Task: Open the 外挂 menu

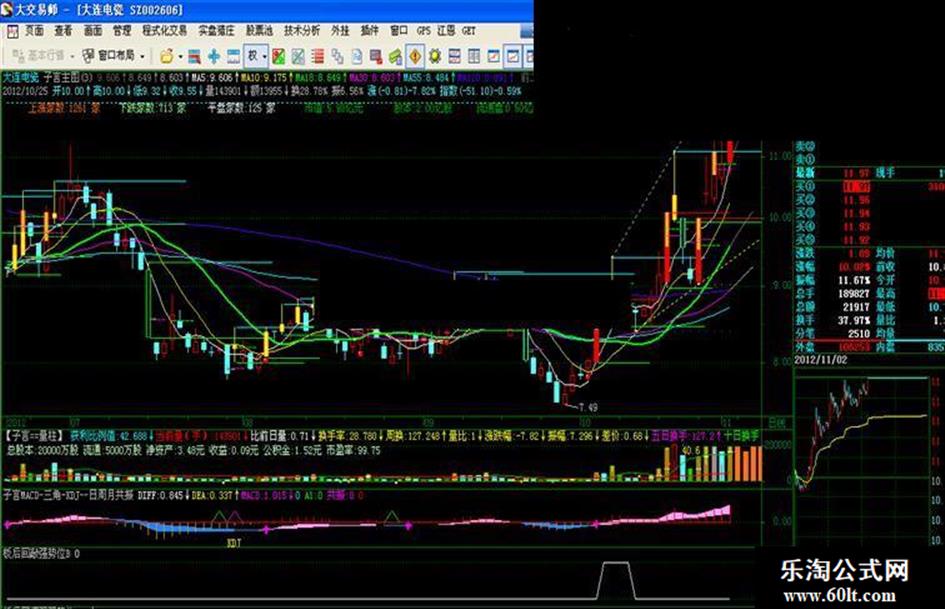Action: 340,31
